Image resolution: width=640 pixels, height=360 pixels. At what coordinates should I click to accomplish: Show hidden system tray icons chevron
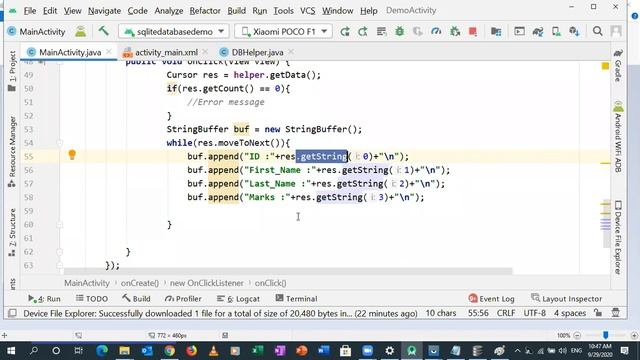[x=517, y=351]
